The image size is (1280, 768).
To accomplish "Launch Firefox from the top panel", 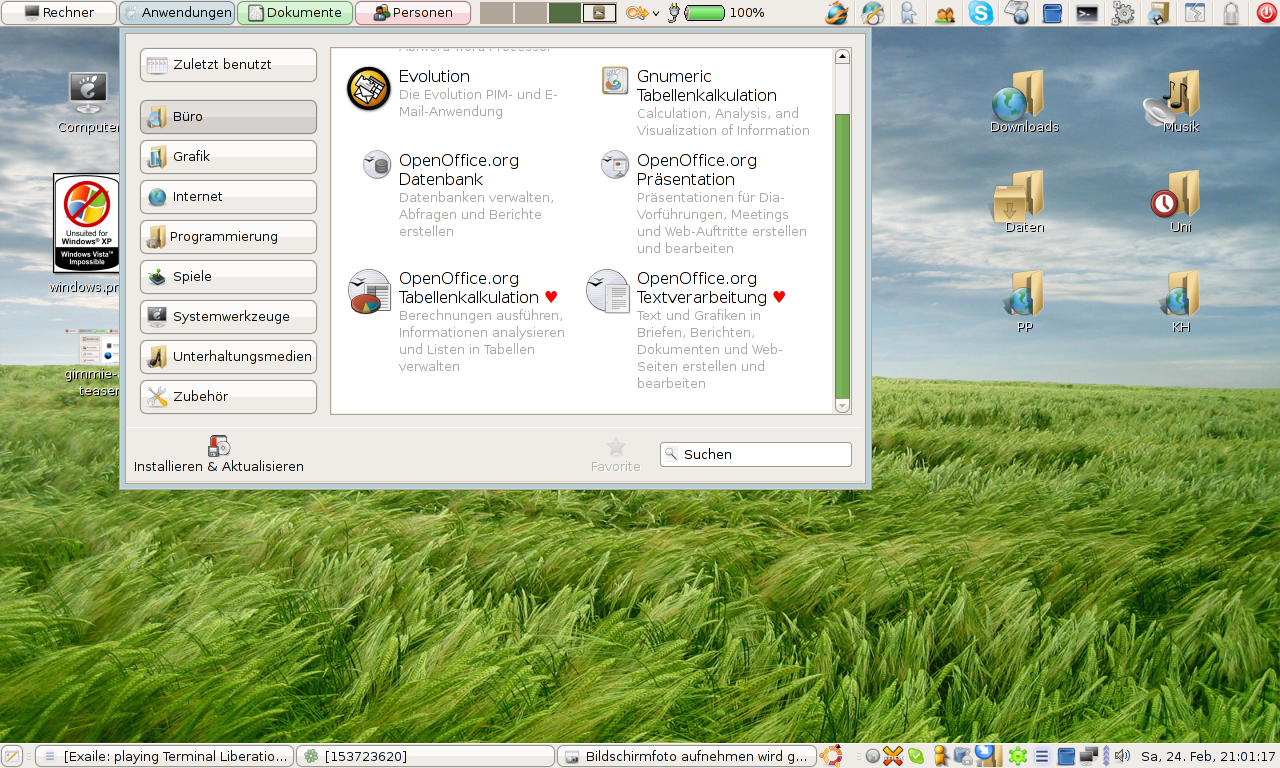I will (836, 13).
